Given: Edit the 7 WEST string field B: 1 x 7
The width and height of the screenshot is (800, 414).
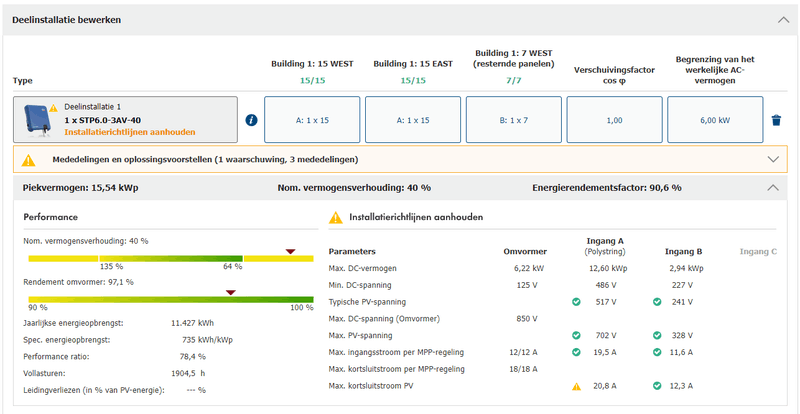Looking at the screenshot, I should [514, 120].
